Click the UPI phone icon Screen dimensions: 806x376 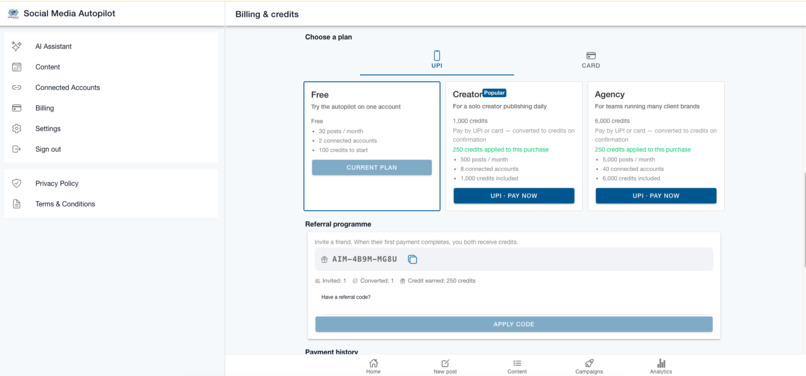(437, 56)
